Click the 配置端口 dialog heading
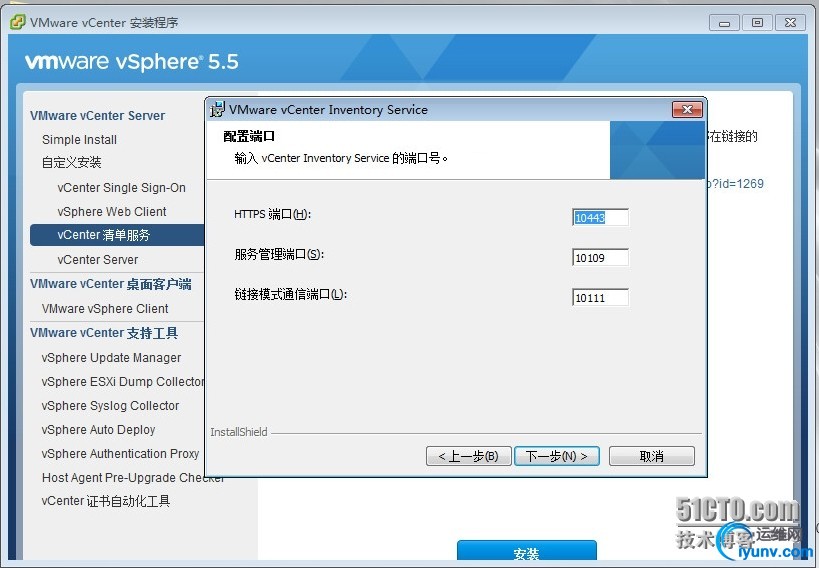 [249, 136]
